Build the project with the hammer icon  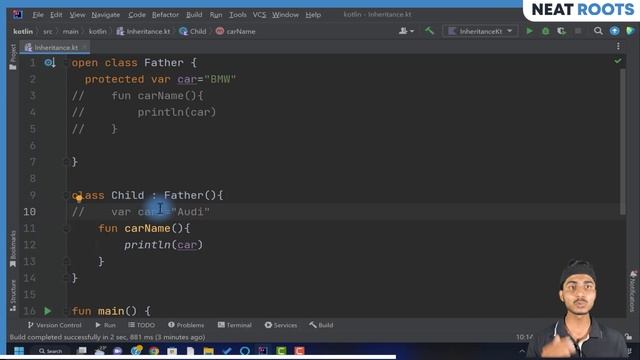click(429, 31)
